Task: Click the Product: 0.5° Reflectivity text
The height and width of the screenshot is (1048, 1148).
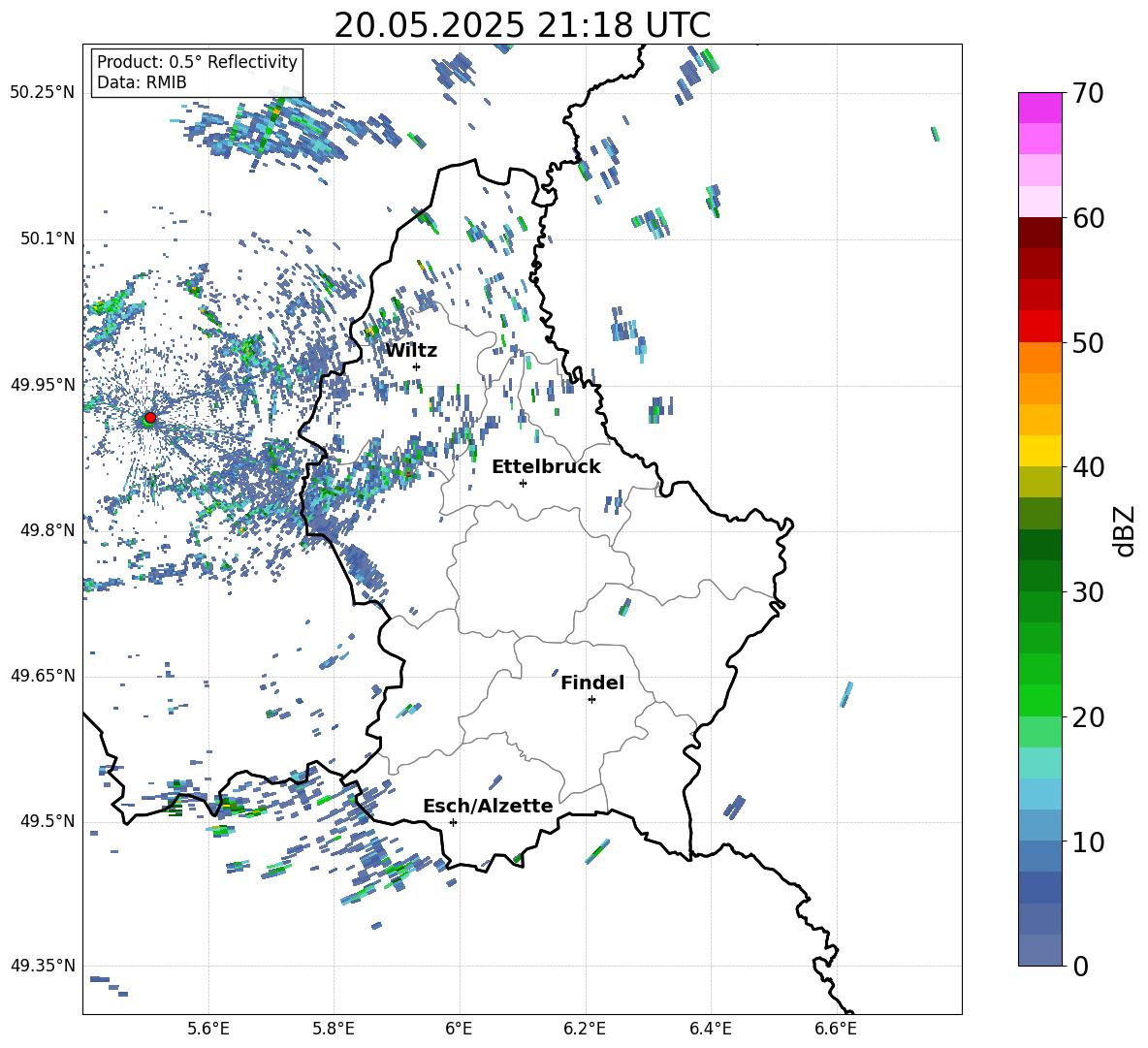Action: pos(197,61)
